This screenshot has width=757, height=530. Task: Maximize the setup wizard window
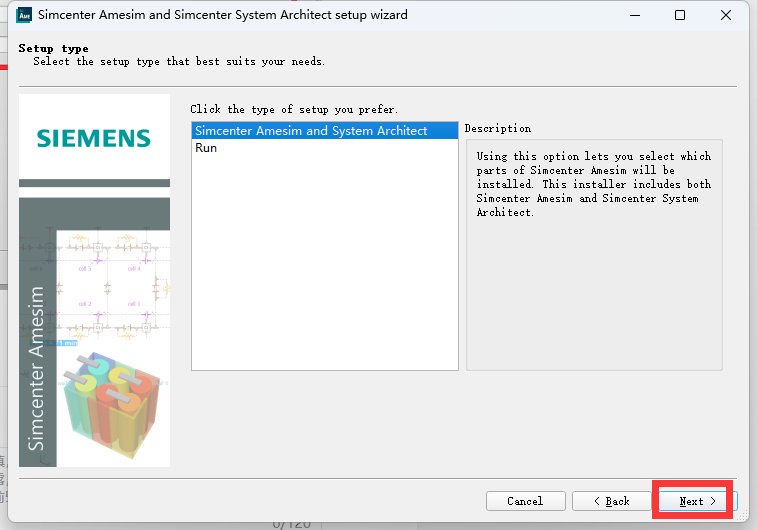click(680, 15)
